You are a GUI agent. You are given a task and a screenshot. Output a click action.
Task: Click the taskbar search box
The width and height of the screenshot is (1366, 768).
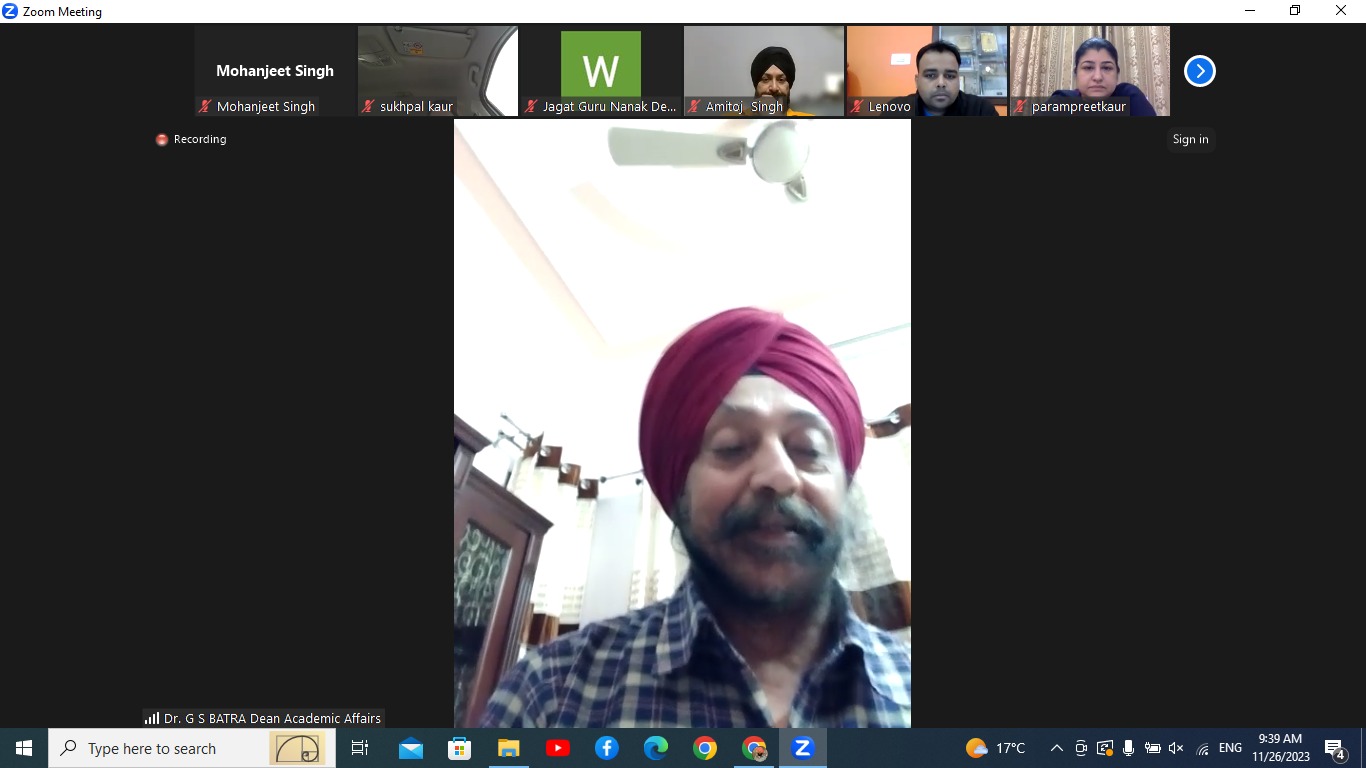pos(192,748)
